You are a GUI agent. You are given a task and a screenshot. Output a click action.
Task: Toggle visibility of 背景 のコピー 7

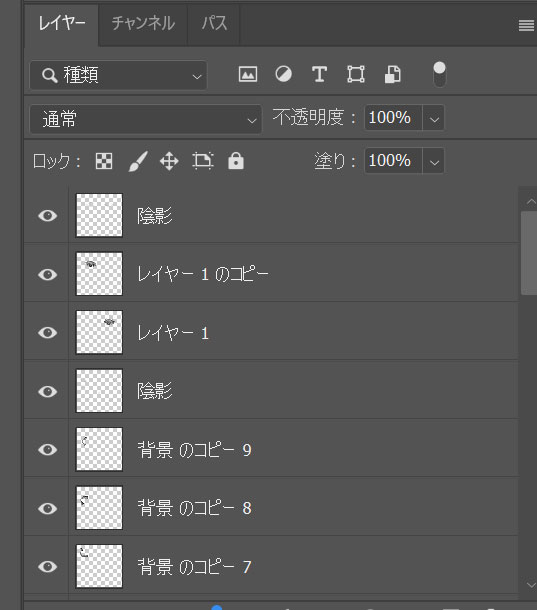47,567
